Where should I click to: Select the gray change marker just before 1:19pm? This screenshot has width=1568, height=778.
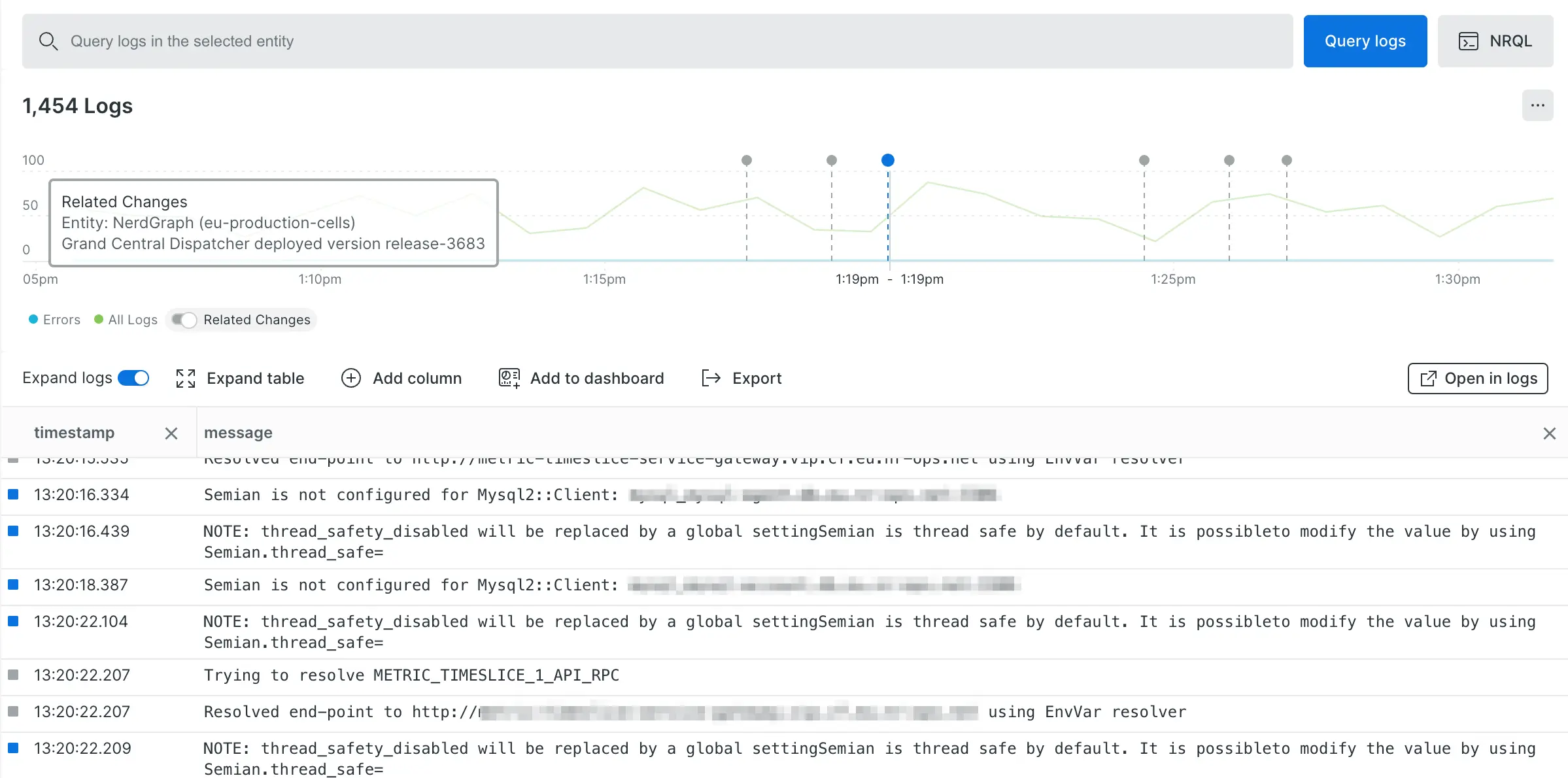pos(832,160)
